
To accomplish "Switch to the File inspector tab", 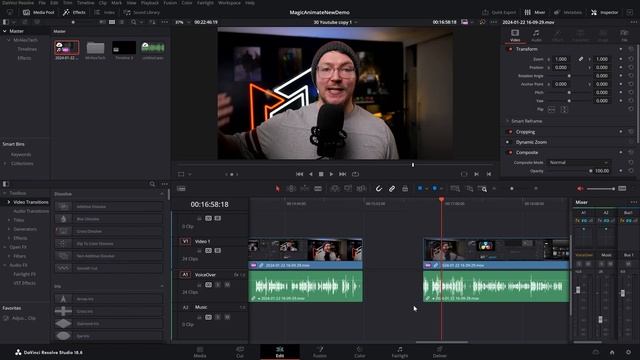I will [x=624, y=35].
